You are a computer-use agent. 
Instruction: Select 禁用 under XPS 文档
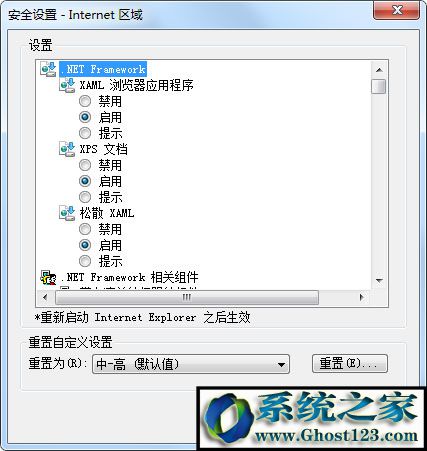point(85,165)
